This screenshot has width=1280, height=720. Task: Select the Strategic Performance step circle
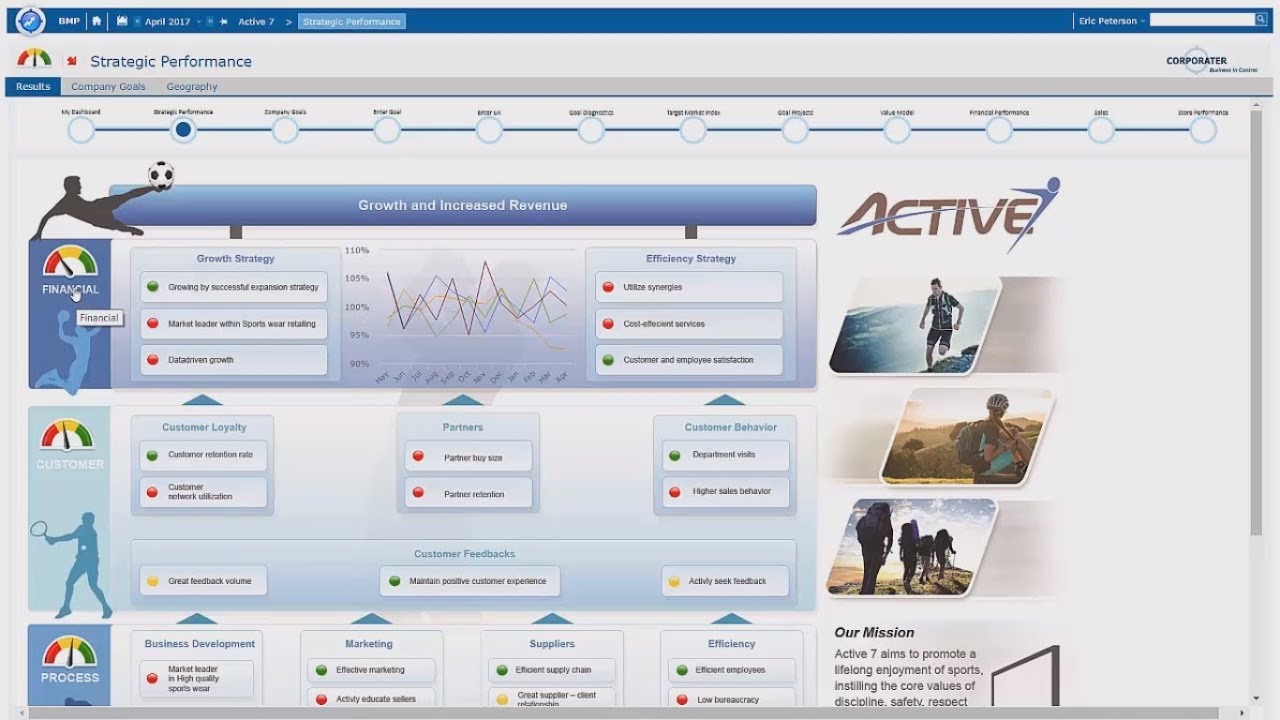(x=183, y=130)
